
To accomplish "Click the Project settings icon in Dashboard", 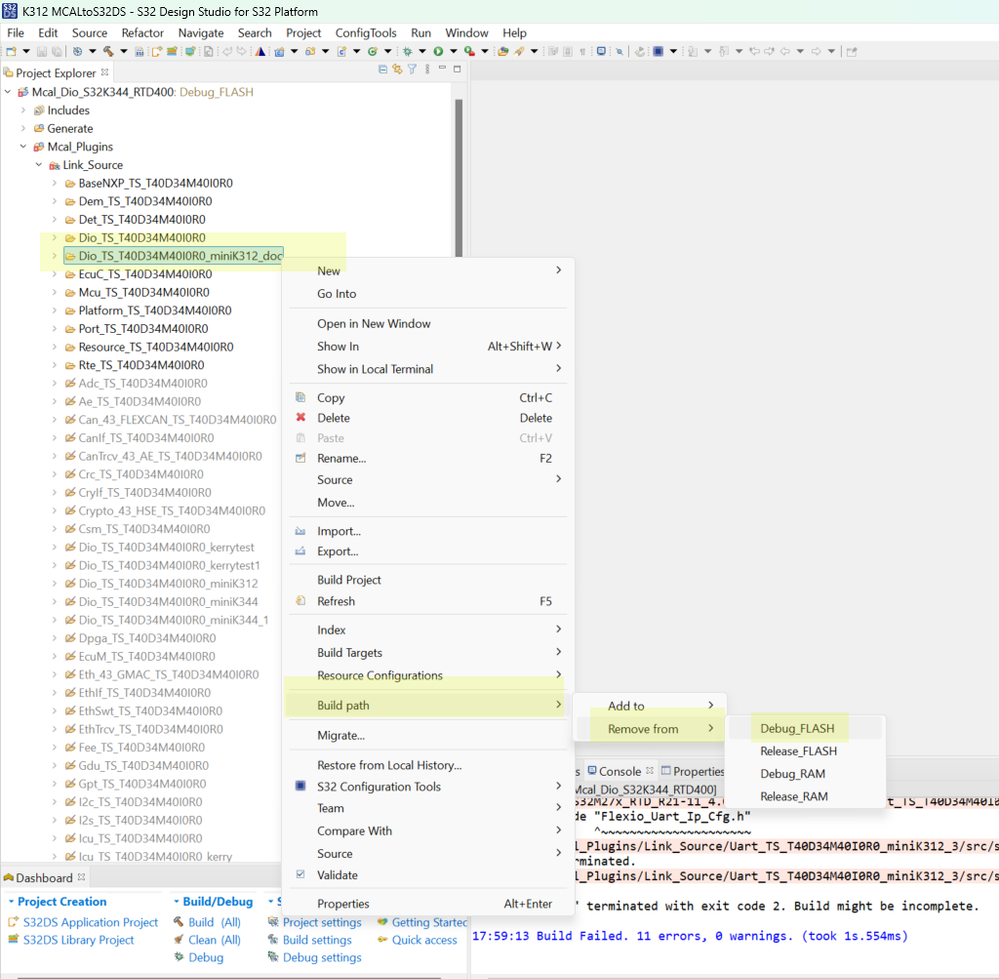I will click(273, 922).
